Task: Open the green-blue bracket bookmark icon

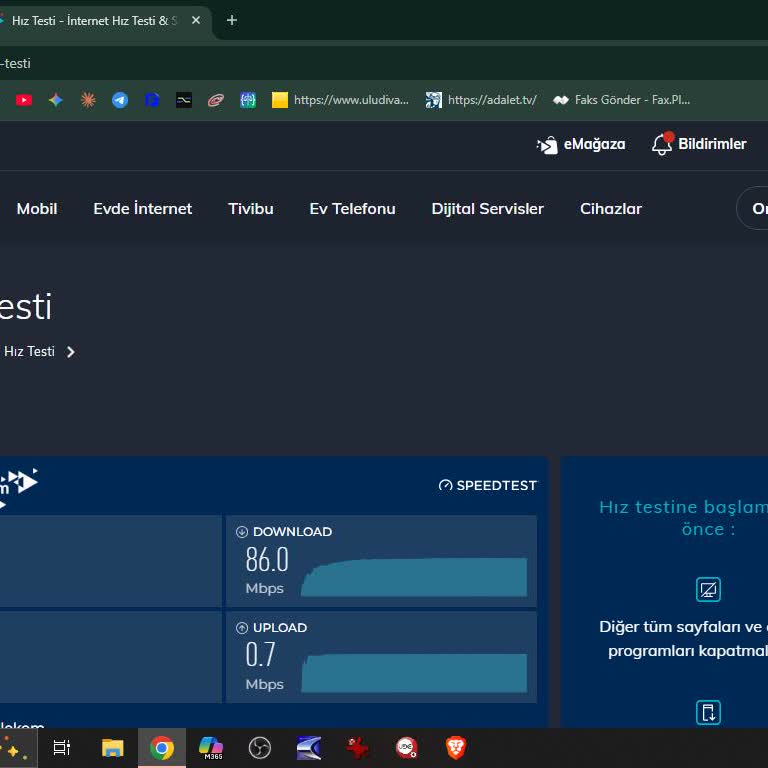Action: (248, 100)
